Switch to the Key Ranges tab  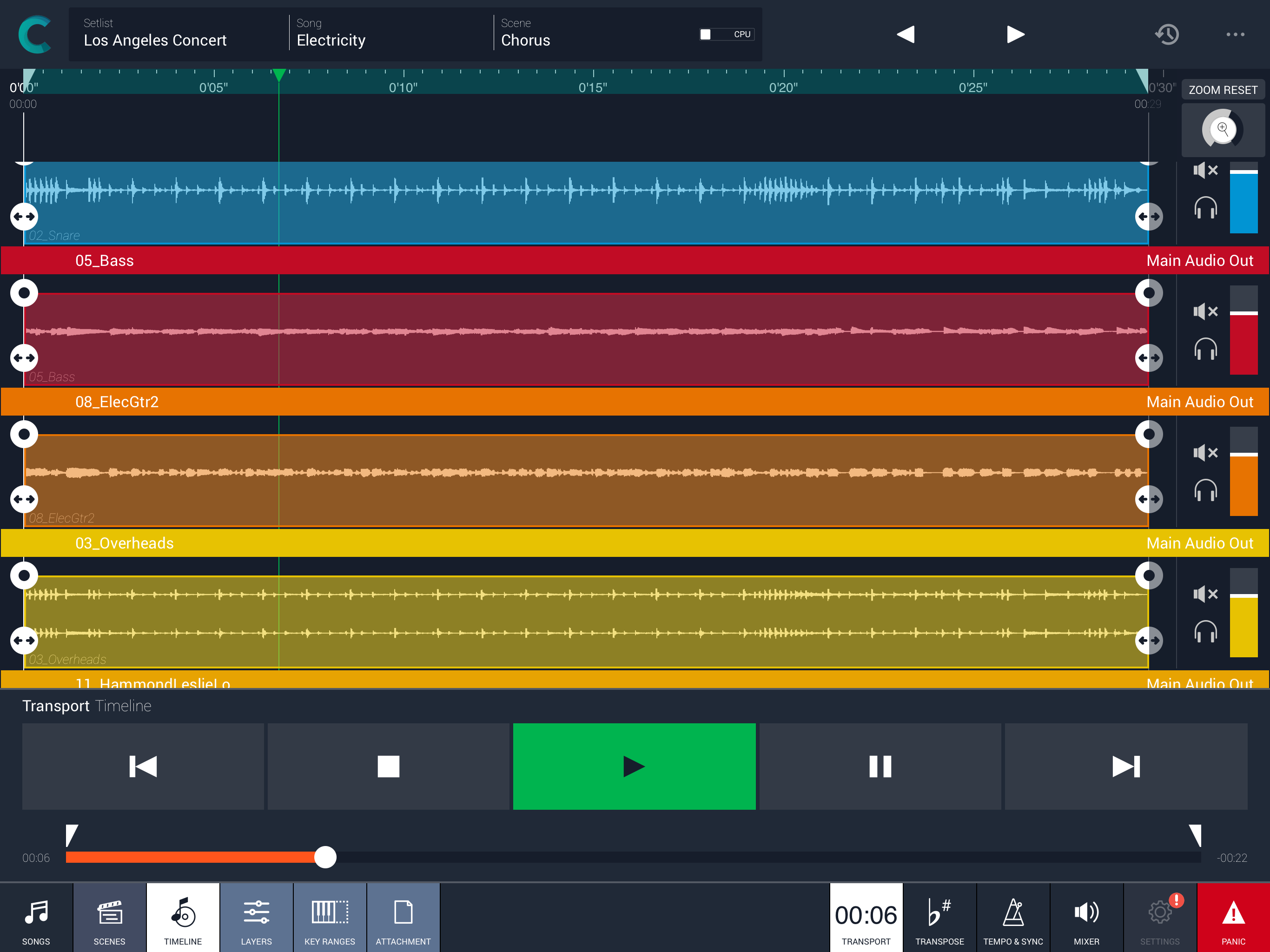pyautogui.click(x=330, y=918)
